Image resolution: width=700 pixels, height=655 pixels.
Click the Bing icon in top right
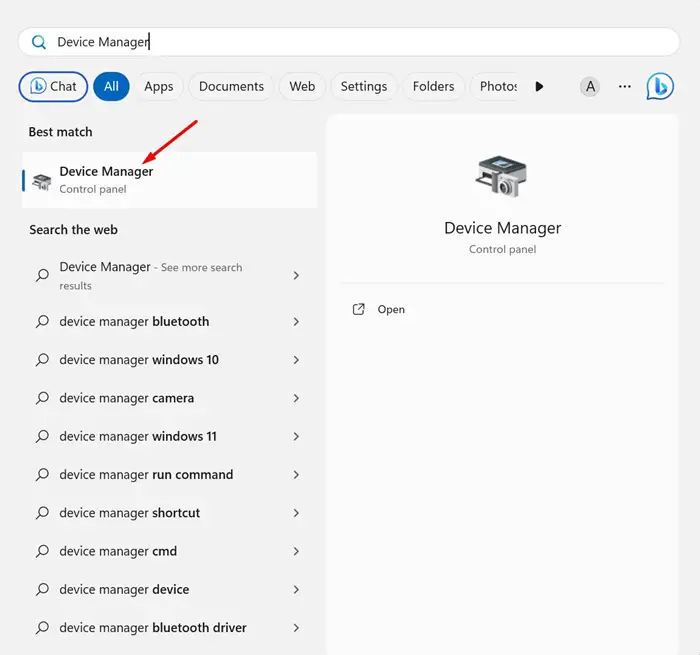pyautogui.click(x=660, y=86)
